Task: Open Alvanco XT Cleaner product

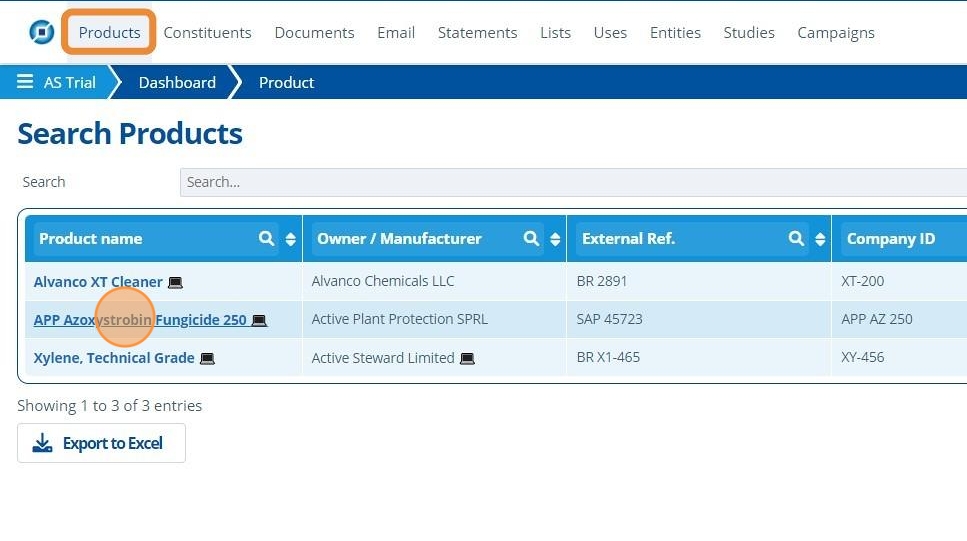Action: 98,282
